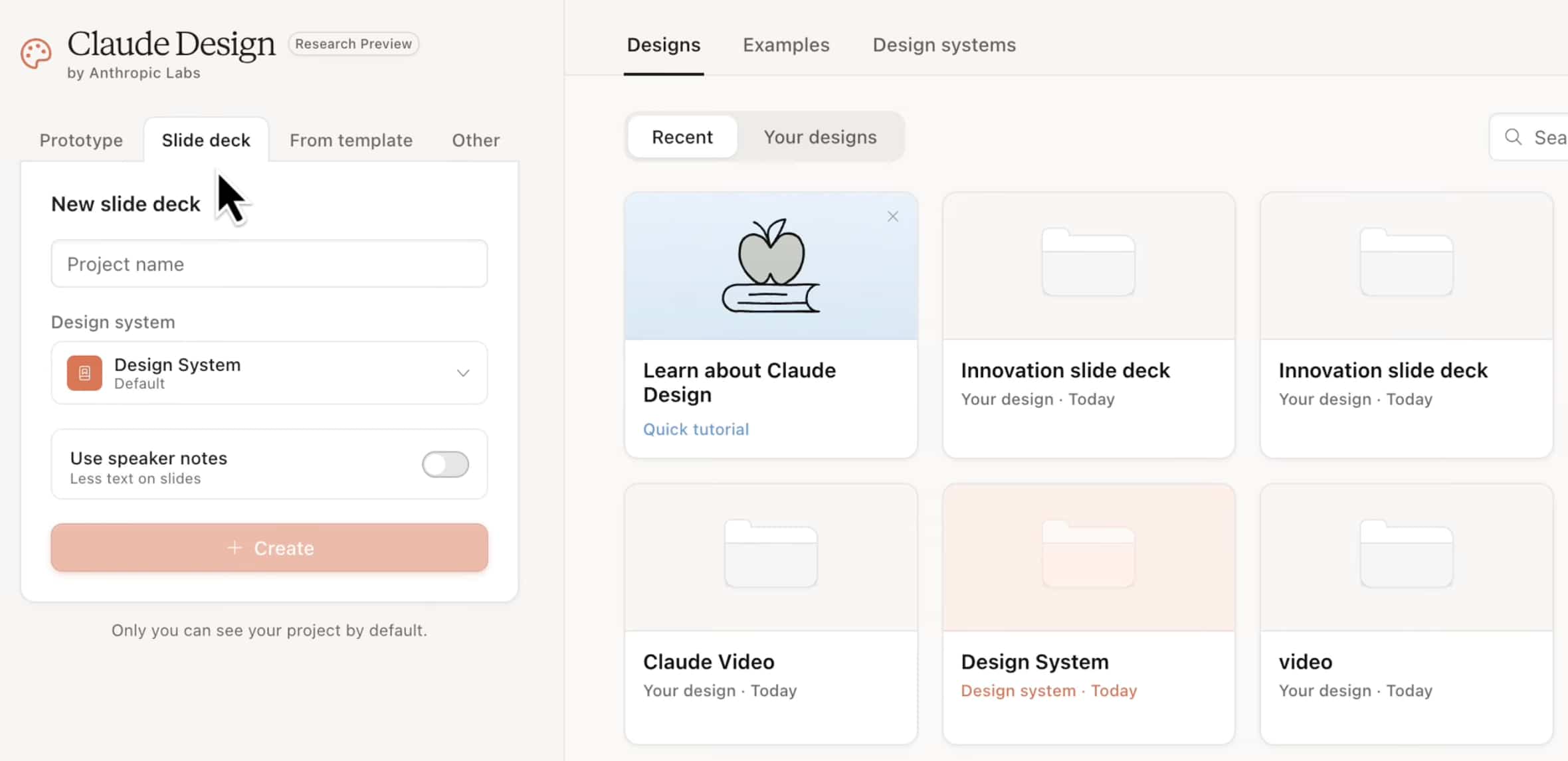The width and height of the screenshot is (1568, 761).
Task: Open the From template tab
Action: [x=351, y=140]
